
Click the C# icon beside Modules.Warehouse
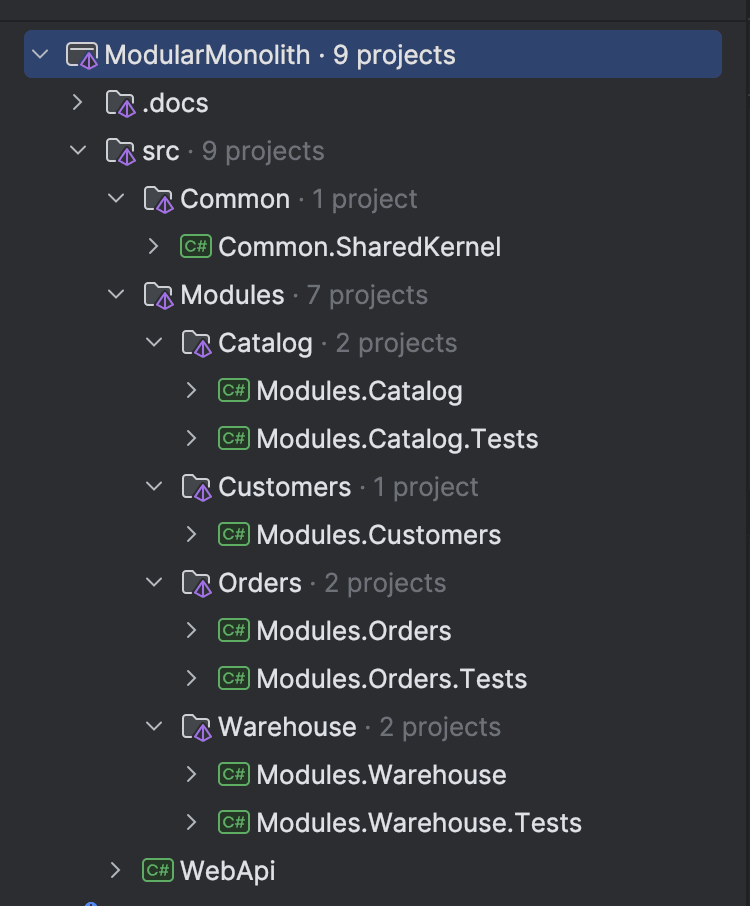coord(232,774)
